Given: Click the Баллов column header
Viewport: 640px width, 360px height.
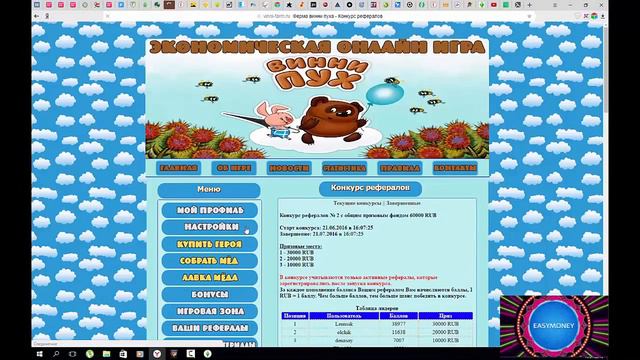Looking at the screenshot, I should (x=399, y=316).
